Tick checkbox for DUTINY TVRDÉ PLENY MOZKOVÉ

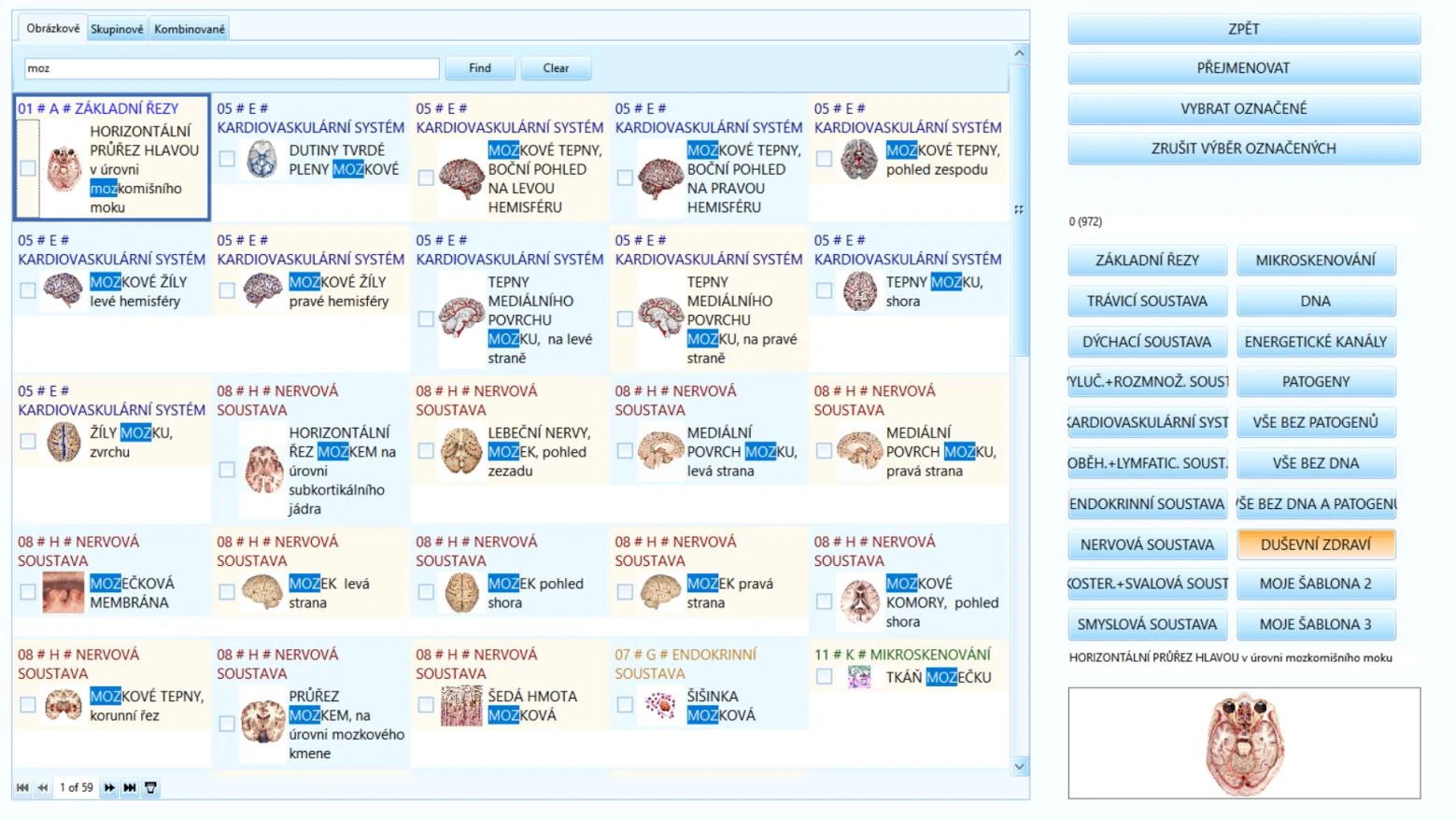click(227, 159)
